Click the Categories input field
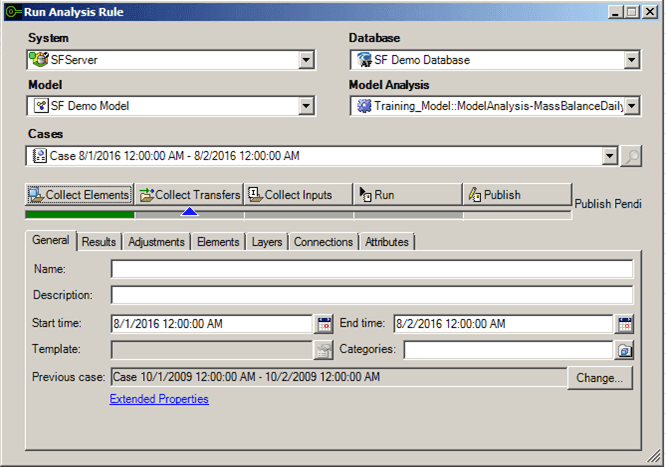Screen dimensions: 666x467 click(508, 350)
